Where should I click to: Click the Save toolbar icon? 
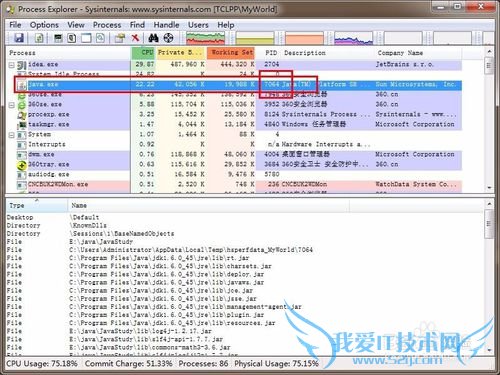tap(19, 38)
